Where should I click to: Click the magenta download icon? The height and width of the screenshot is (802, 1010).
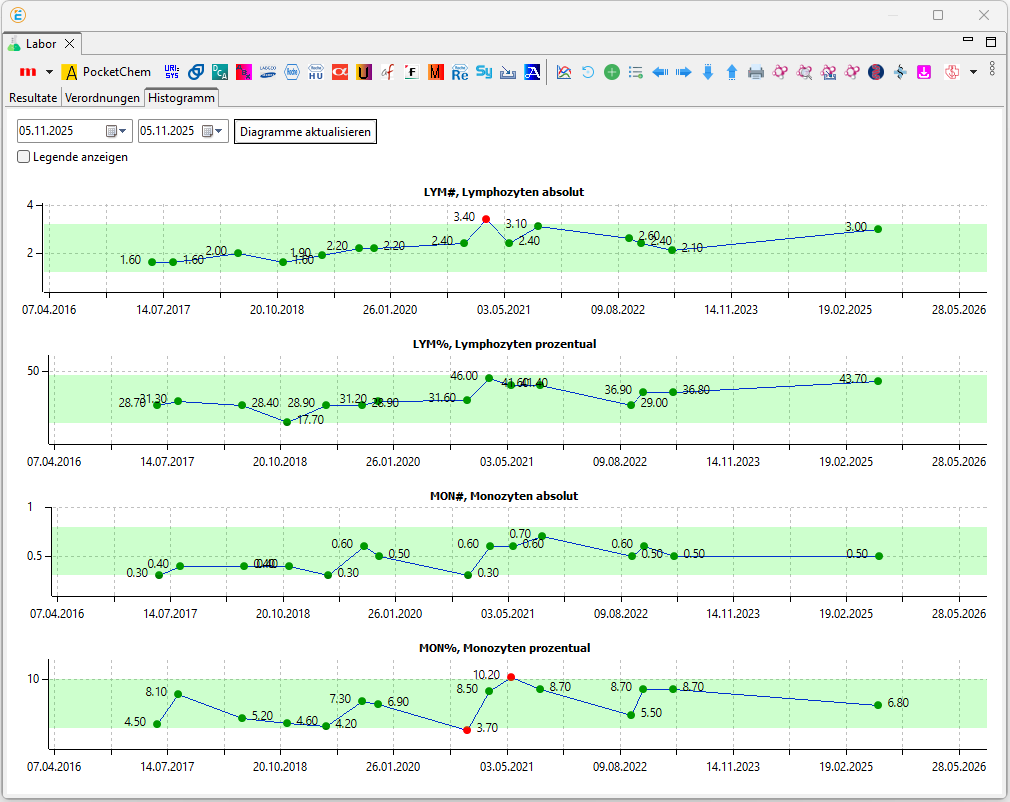(924, 72)
